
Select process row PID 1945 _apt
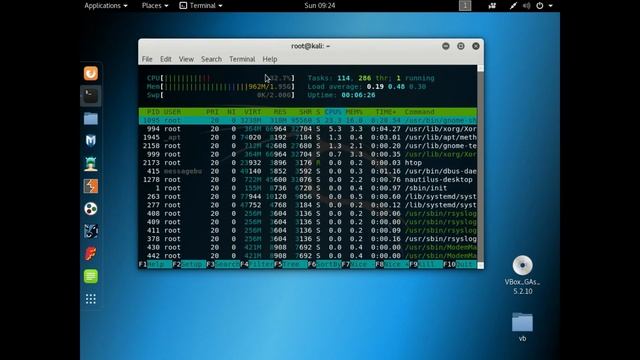coord(308,138)
